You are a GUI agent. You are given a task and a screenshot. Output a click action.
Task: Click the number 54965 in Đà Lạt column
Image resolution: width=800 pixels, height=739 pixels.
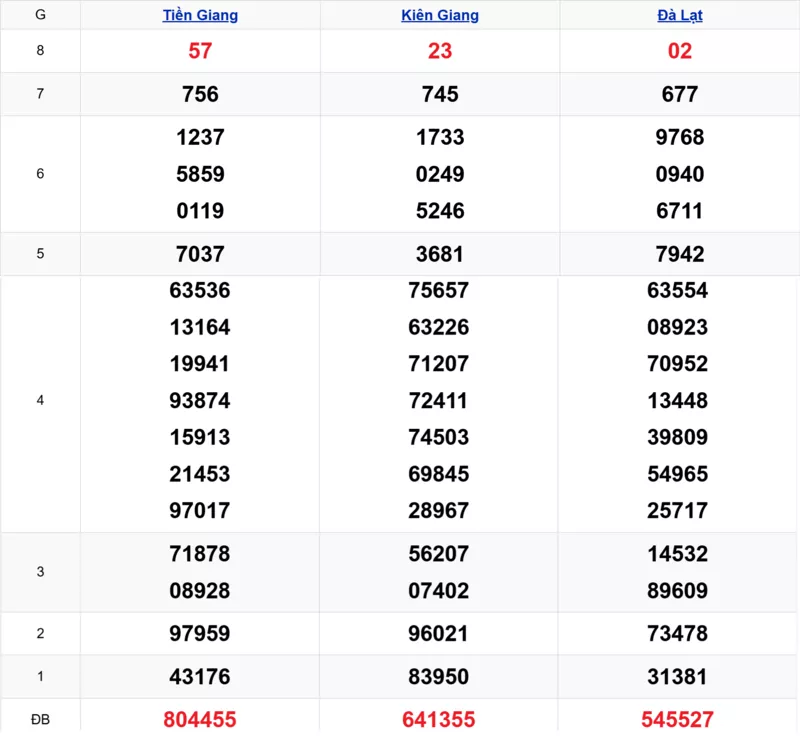point(680,473)
